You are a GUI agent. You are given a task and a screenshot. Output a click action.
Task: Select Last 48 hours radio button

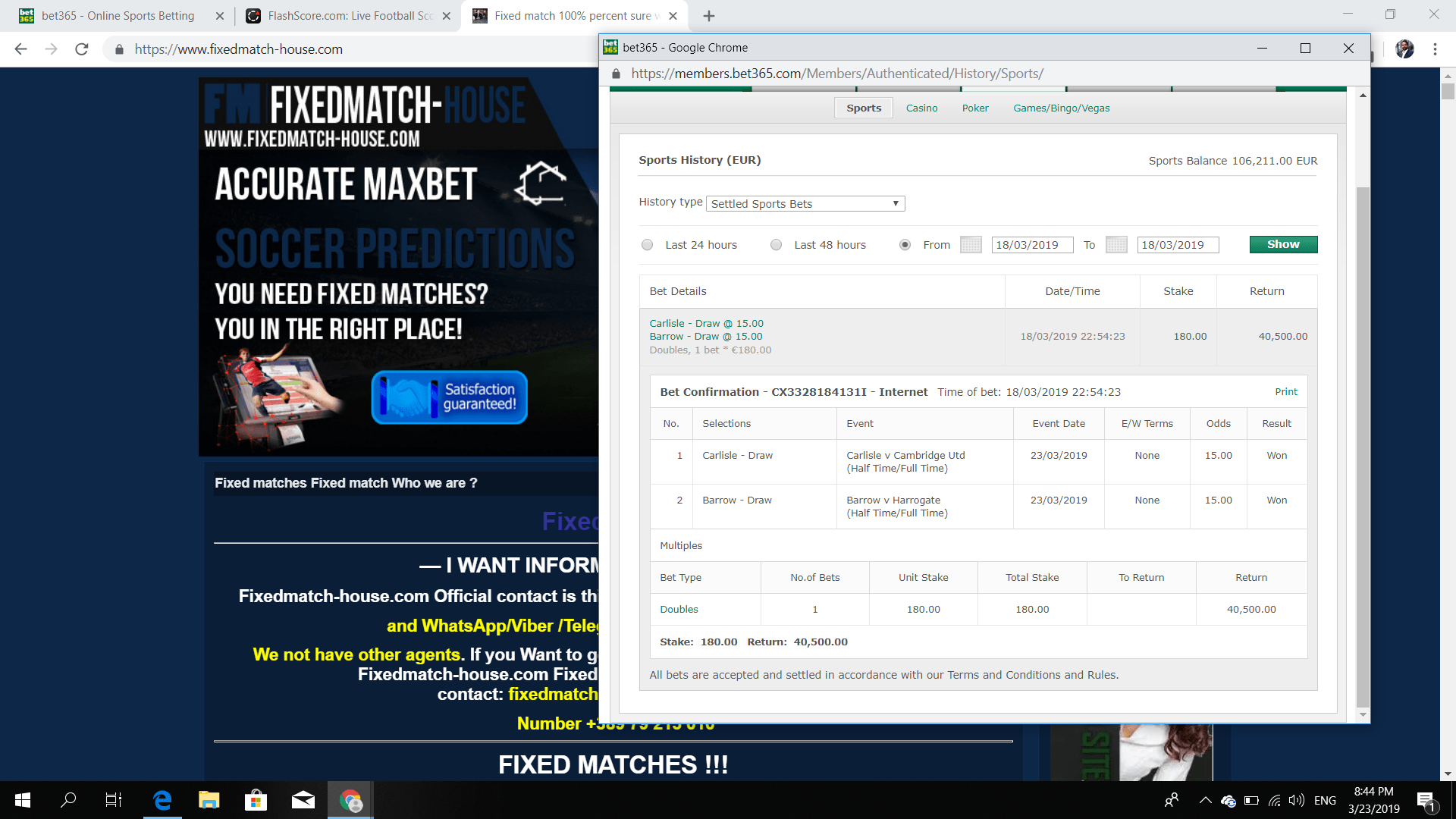coord(776,245)
